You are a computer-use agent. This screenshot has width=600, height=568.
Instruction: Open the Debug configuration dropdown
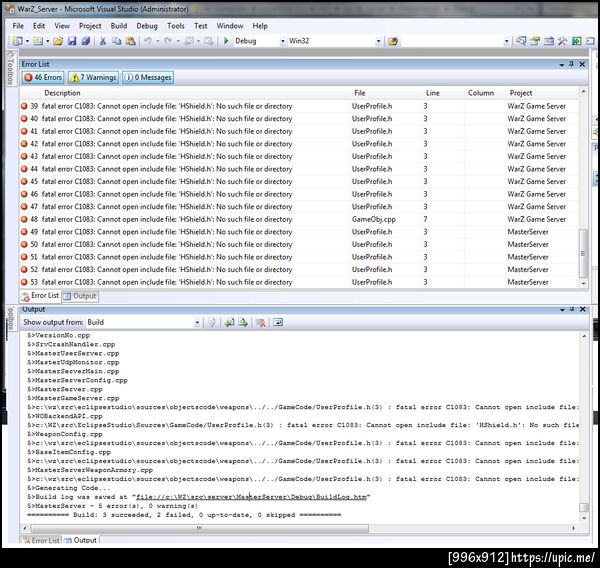283,41
